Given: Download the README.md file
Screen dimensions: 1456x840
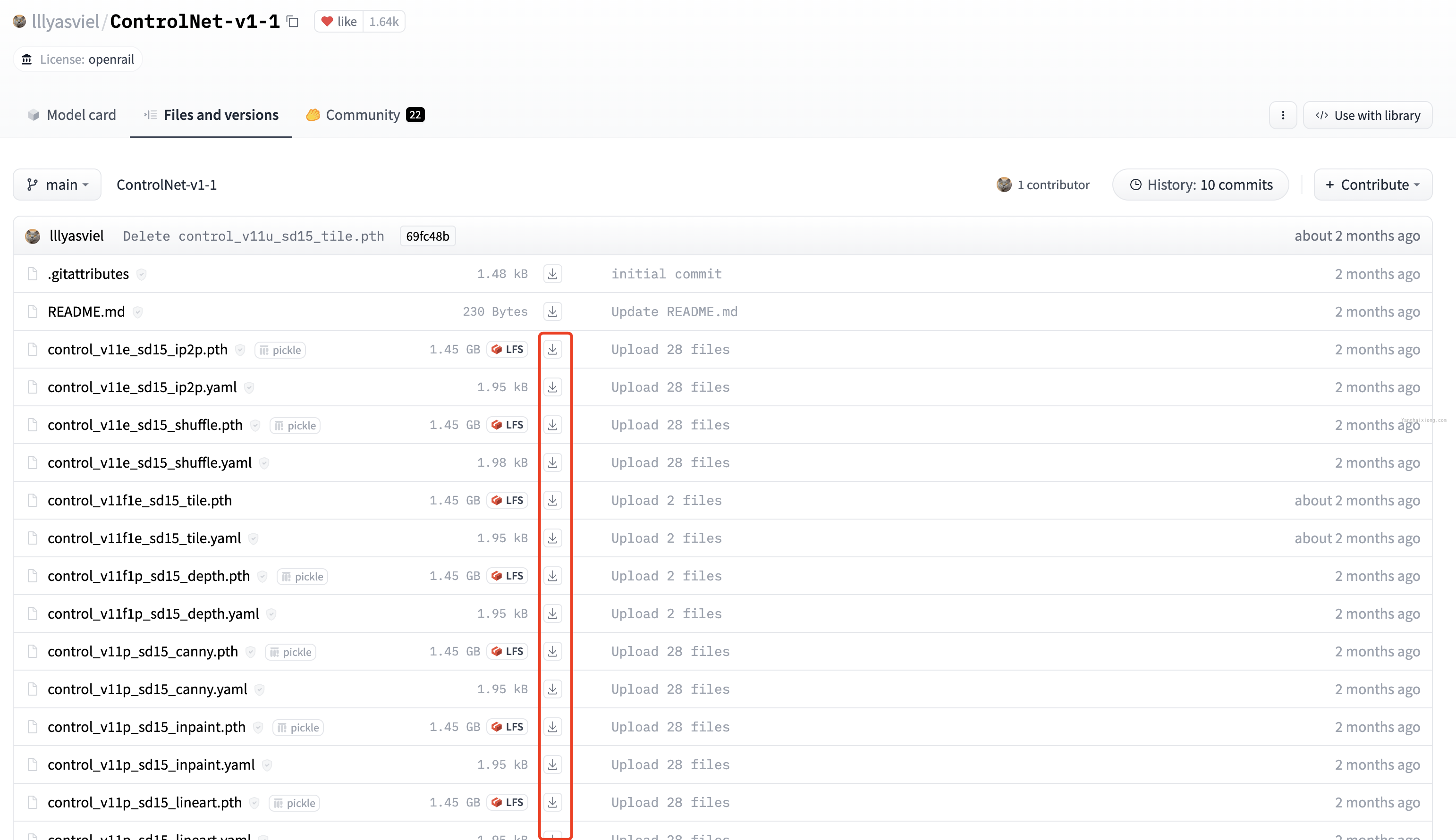Looking at the screenshot, I should (x=552, y=311).
